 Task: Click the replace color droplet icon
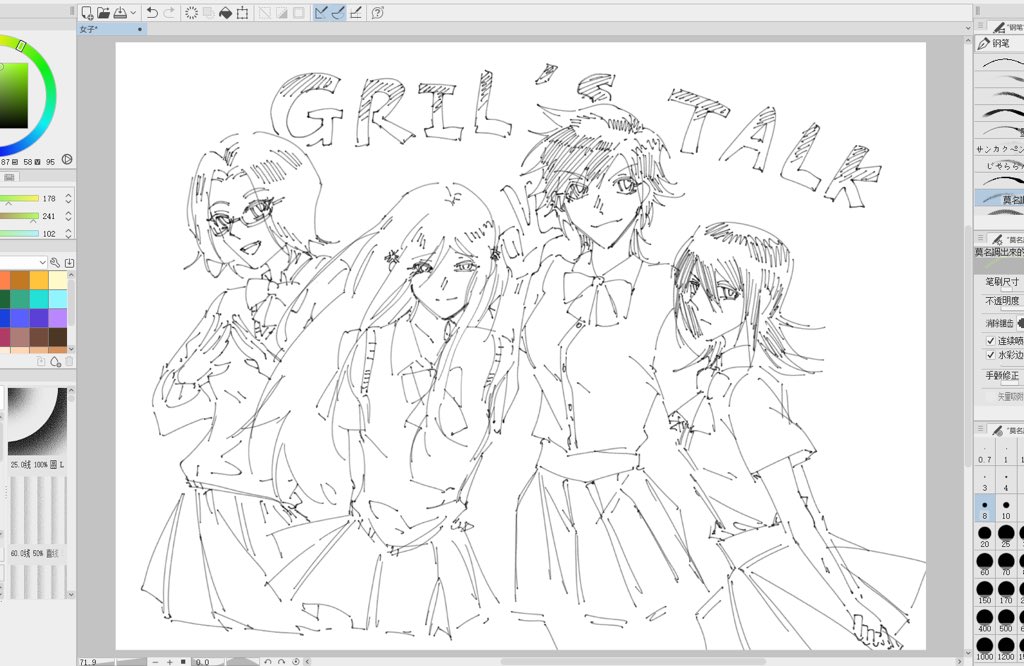pos(55,361)
